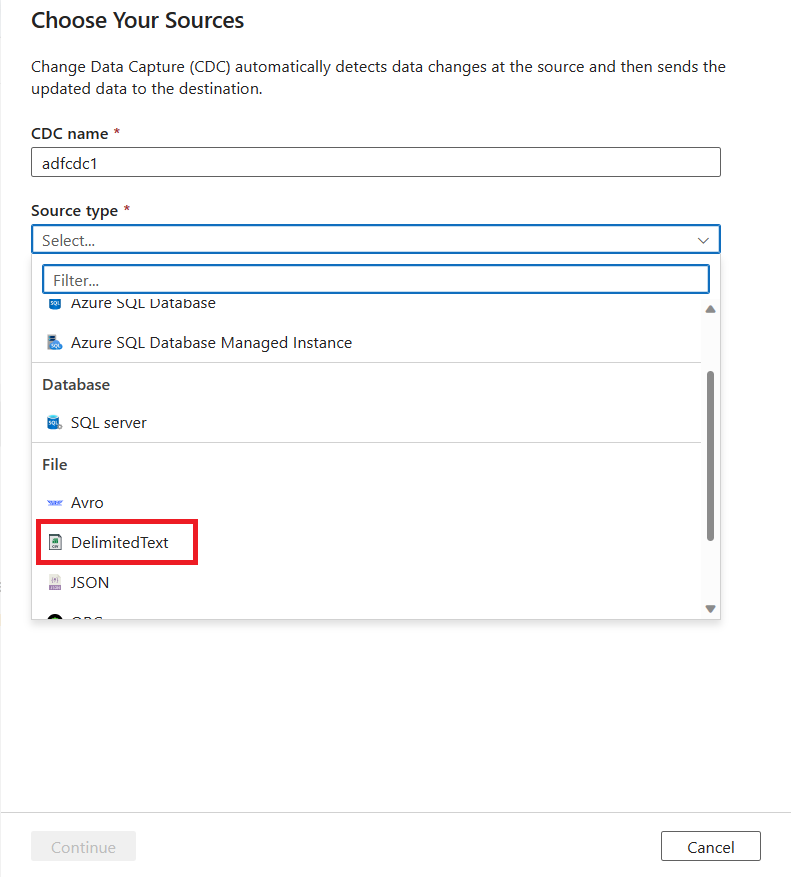Pick Avro under the File section
Screen dimensions: 791x877
[x=87, y=502]
